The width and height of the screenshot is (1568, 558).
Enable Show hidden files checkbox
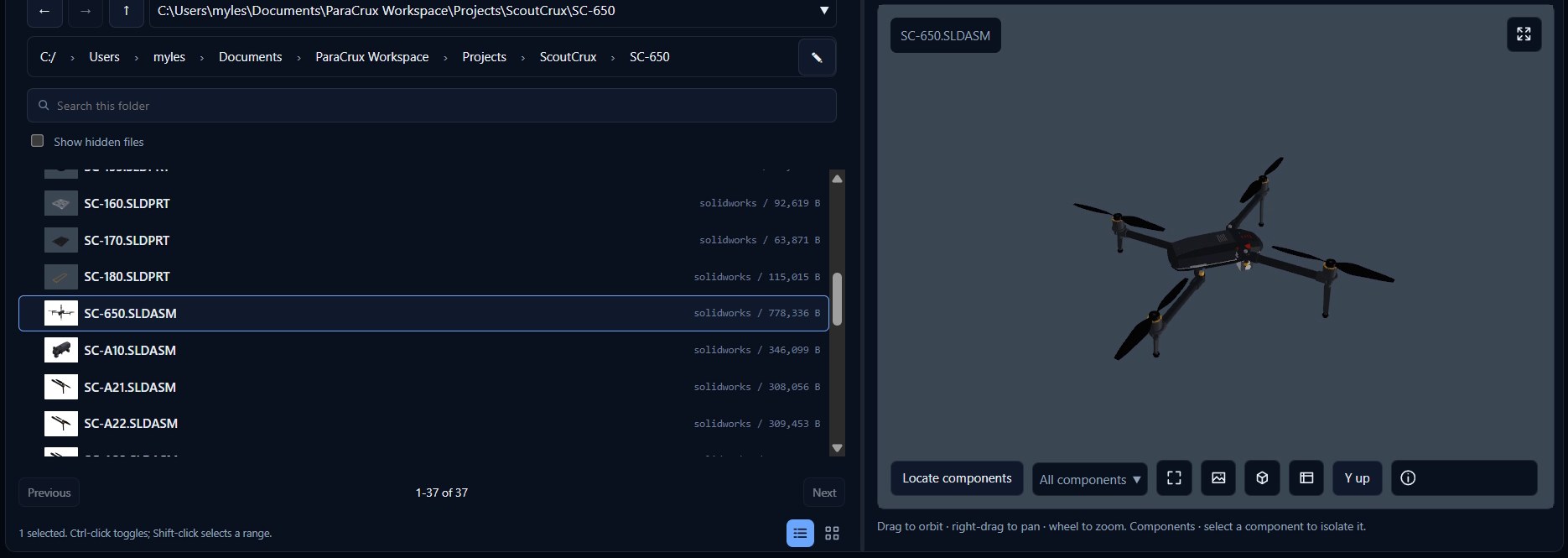(38, 141)
